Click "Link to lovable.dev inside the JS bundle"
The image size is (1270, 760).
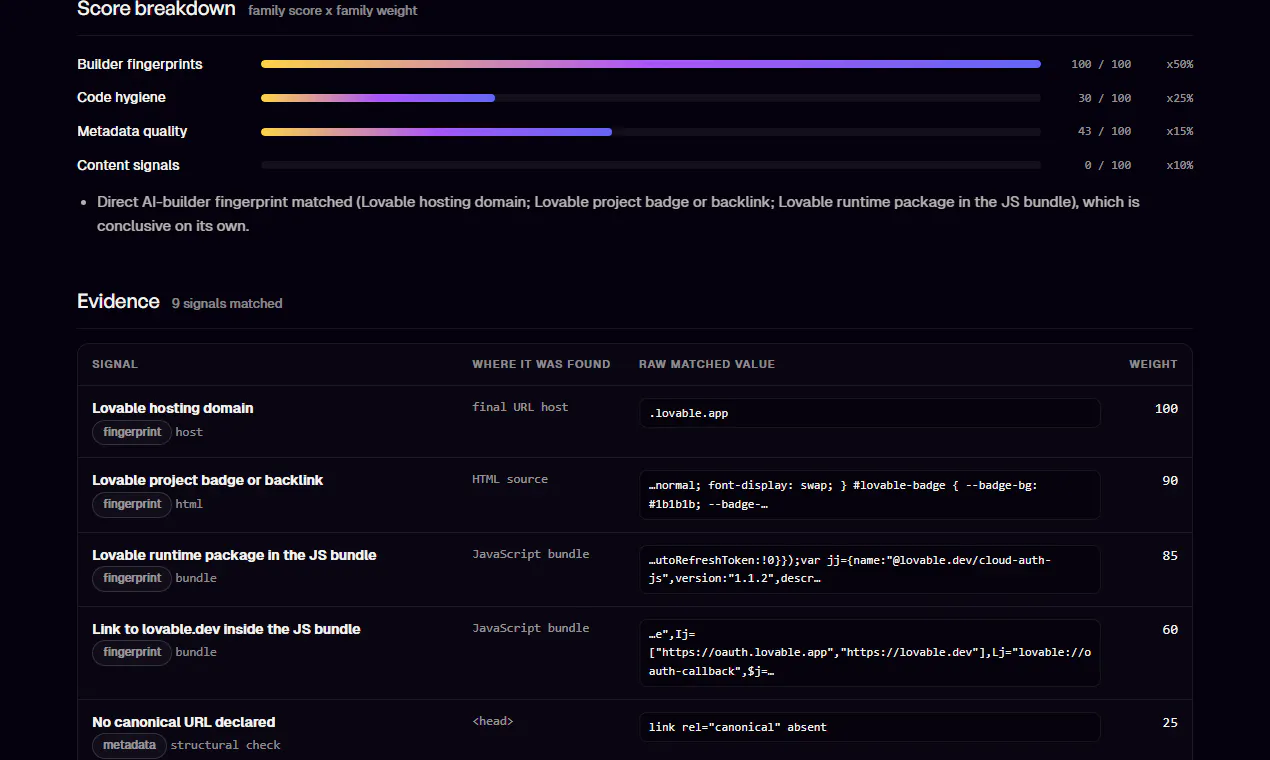[226, 629]
